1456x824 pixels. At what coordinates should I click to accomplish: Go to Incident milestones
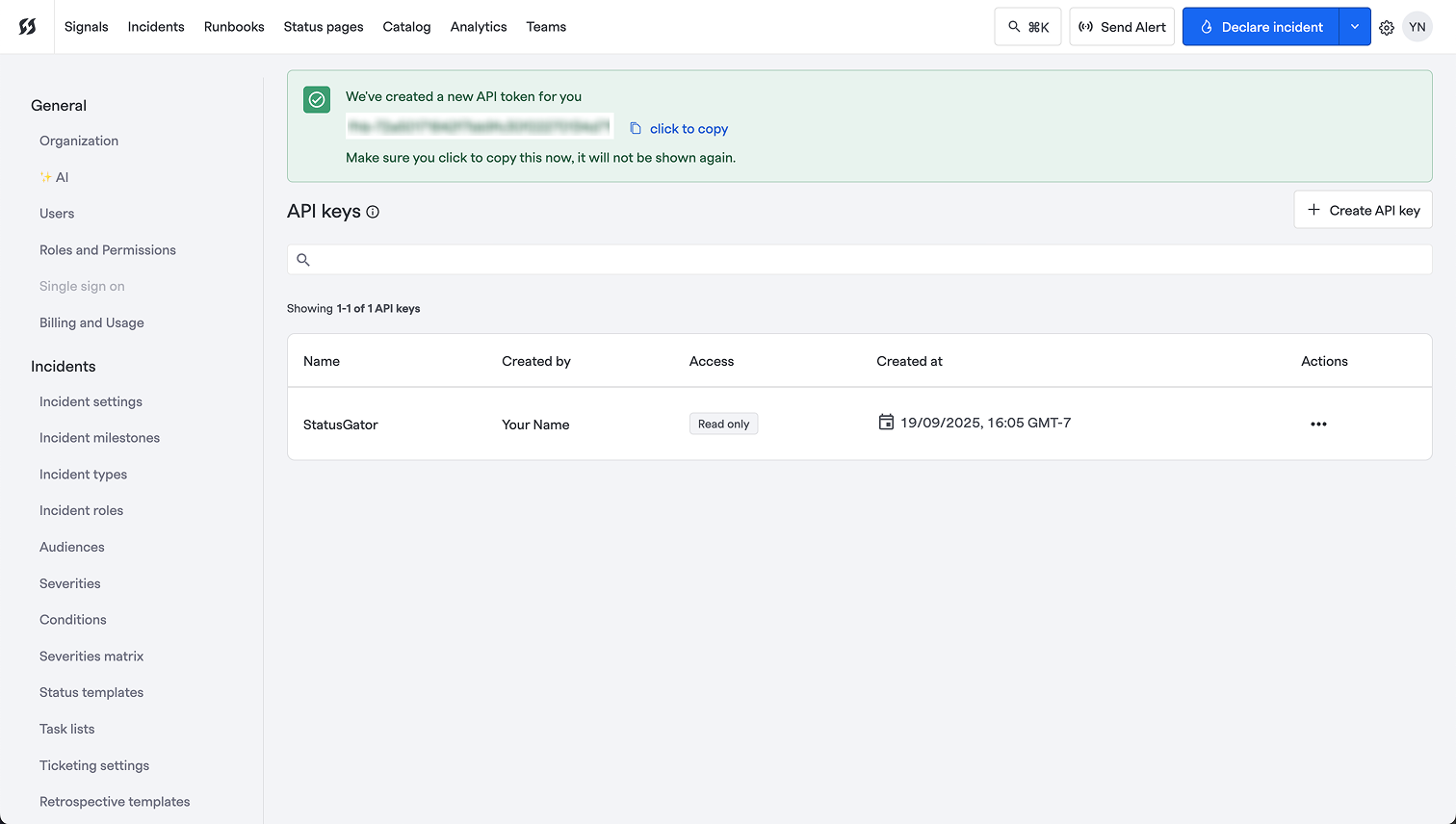pos(99,438)
